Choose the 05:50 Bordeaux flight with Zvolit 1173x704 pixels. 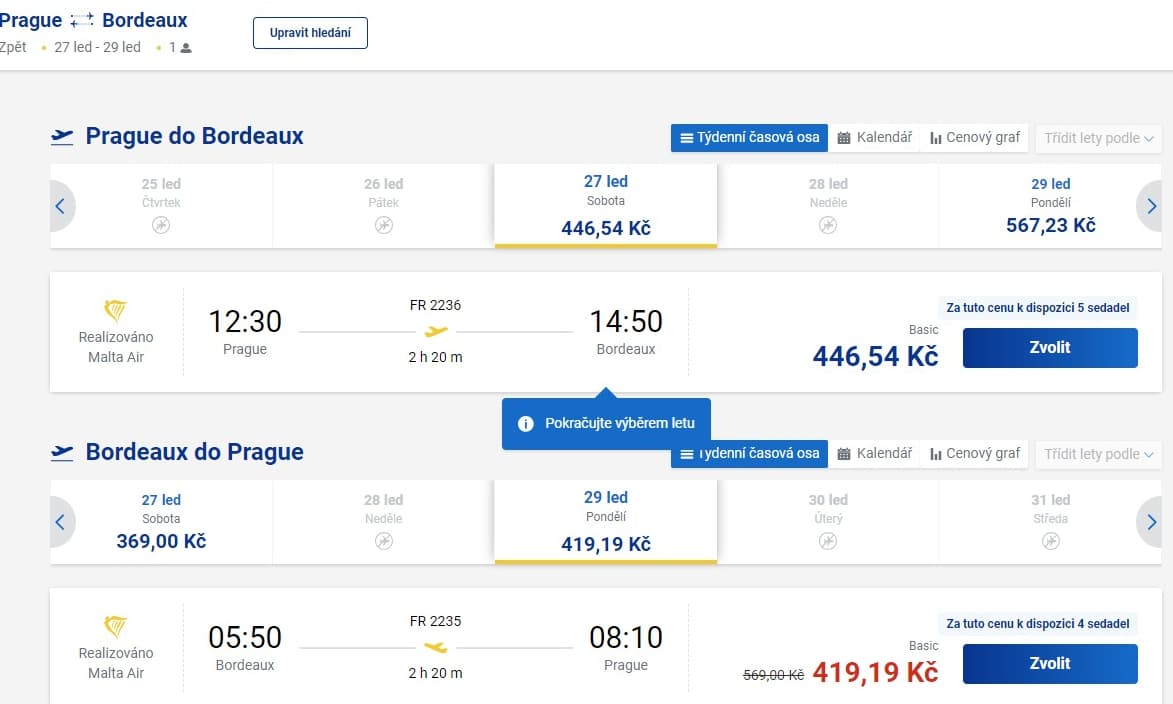(1050, 664)
